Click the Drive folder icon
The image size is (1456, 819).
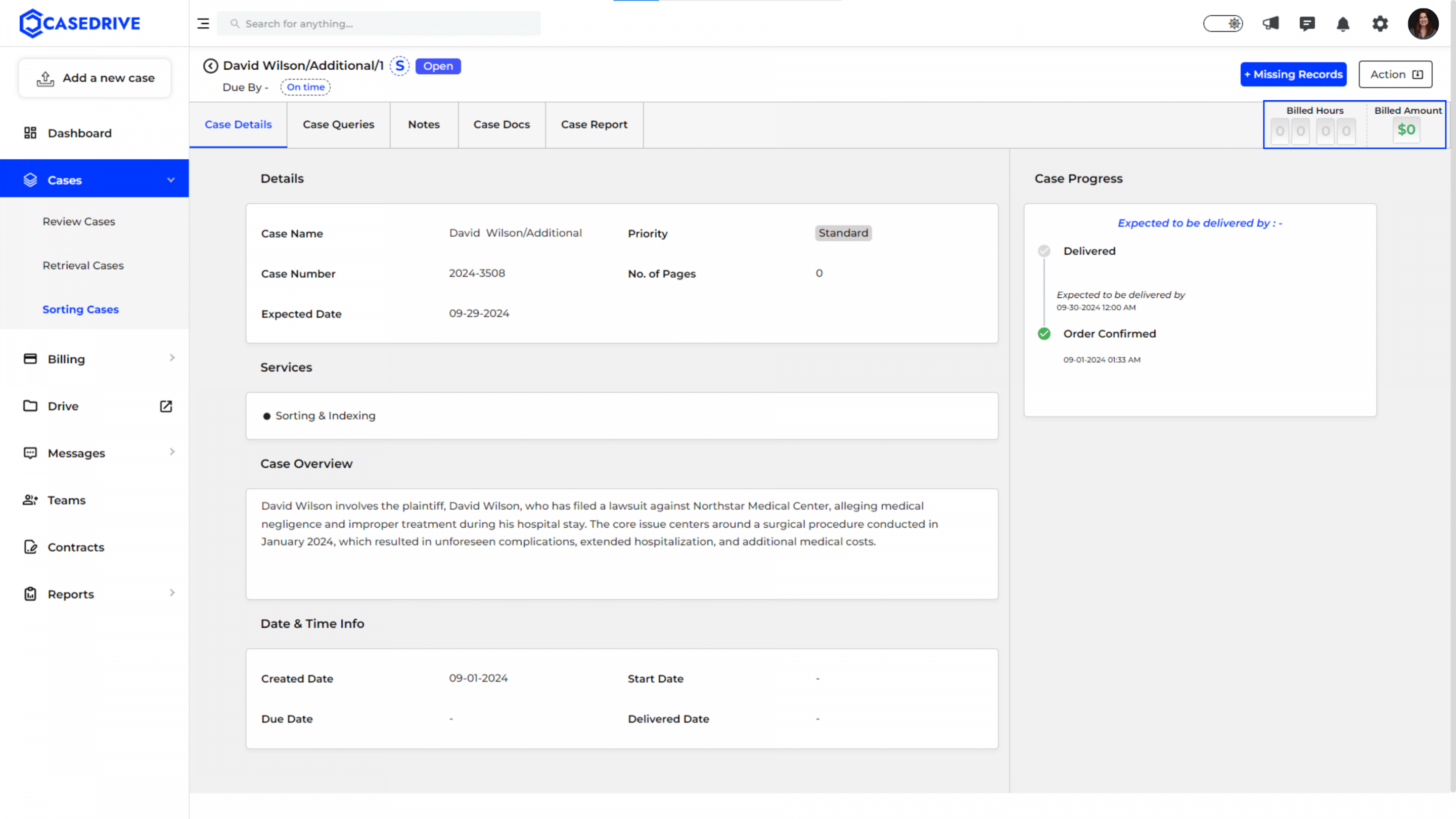(x=30, y=406)
